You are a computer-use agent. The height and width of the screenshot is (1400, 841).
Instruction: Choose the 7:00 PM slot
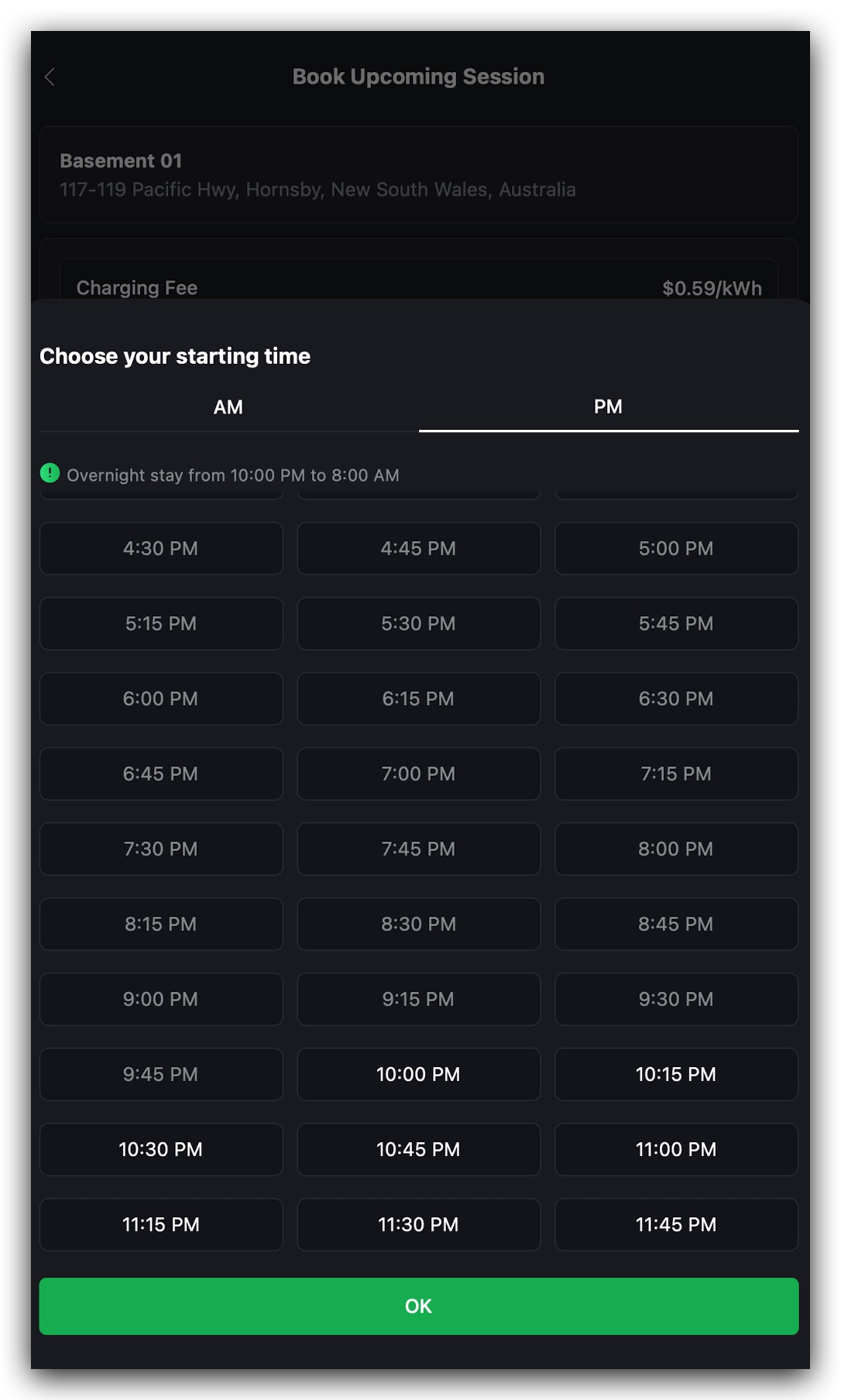(418, 774)
